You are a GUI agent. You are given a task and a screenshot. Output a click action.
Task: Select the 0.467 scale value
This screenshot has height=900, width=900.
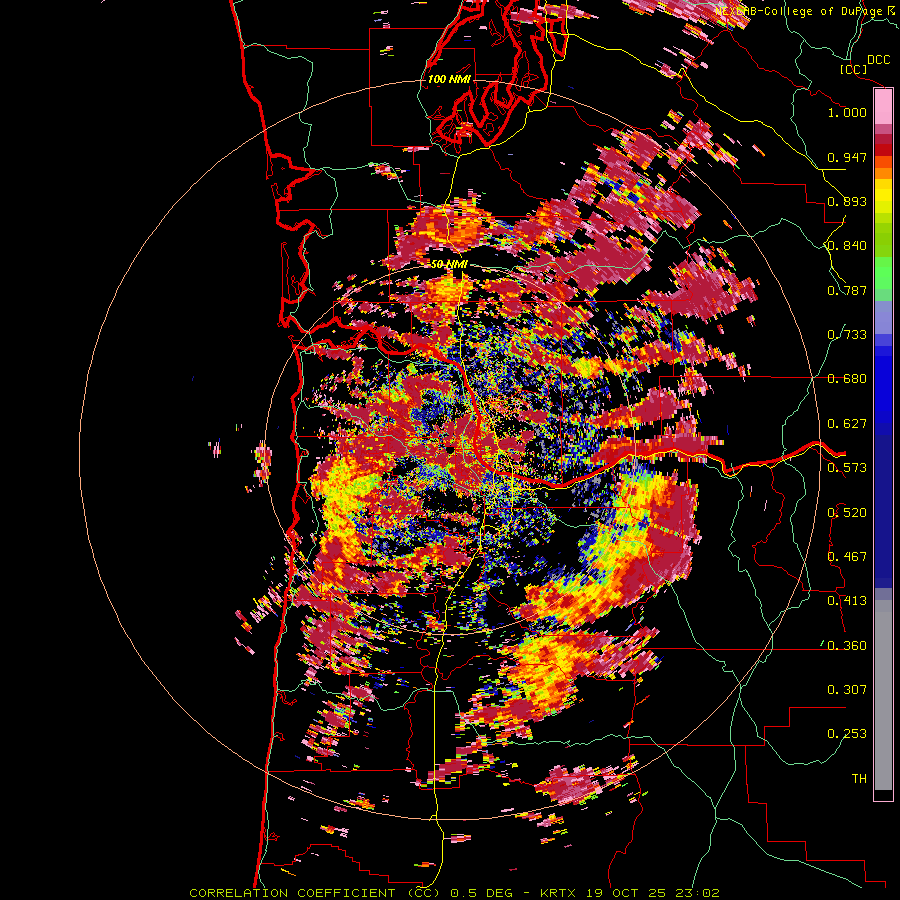click(847, 557)
